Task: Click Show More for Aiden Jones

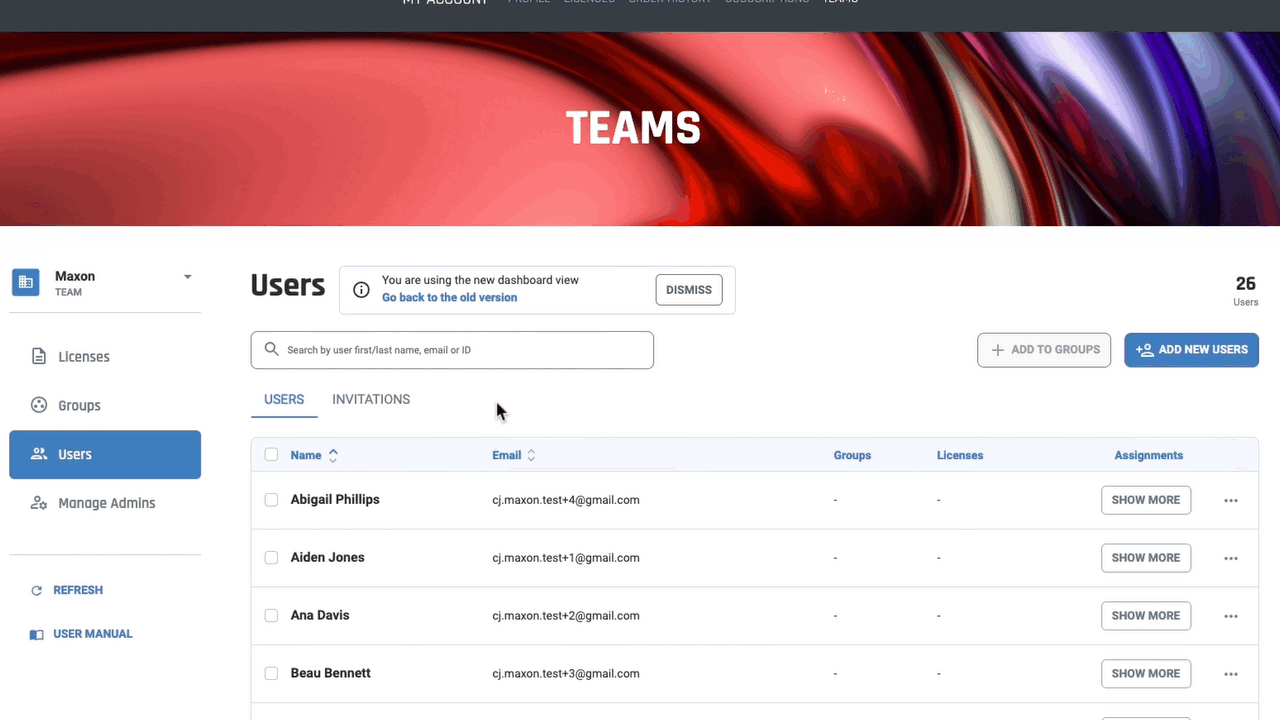Action: tap(1146, 558)
